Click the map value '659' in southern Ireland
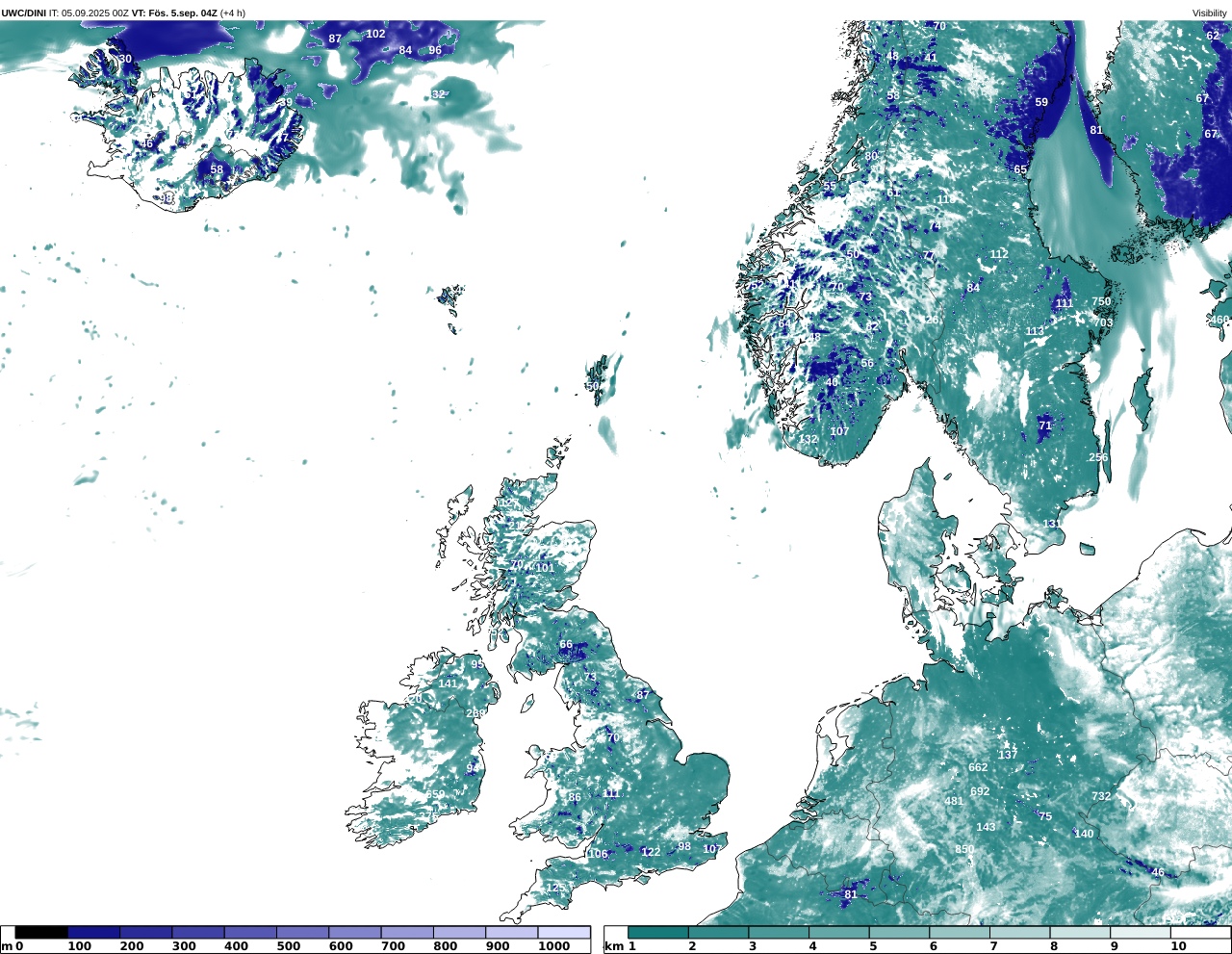 (x=435, y=794)
